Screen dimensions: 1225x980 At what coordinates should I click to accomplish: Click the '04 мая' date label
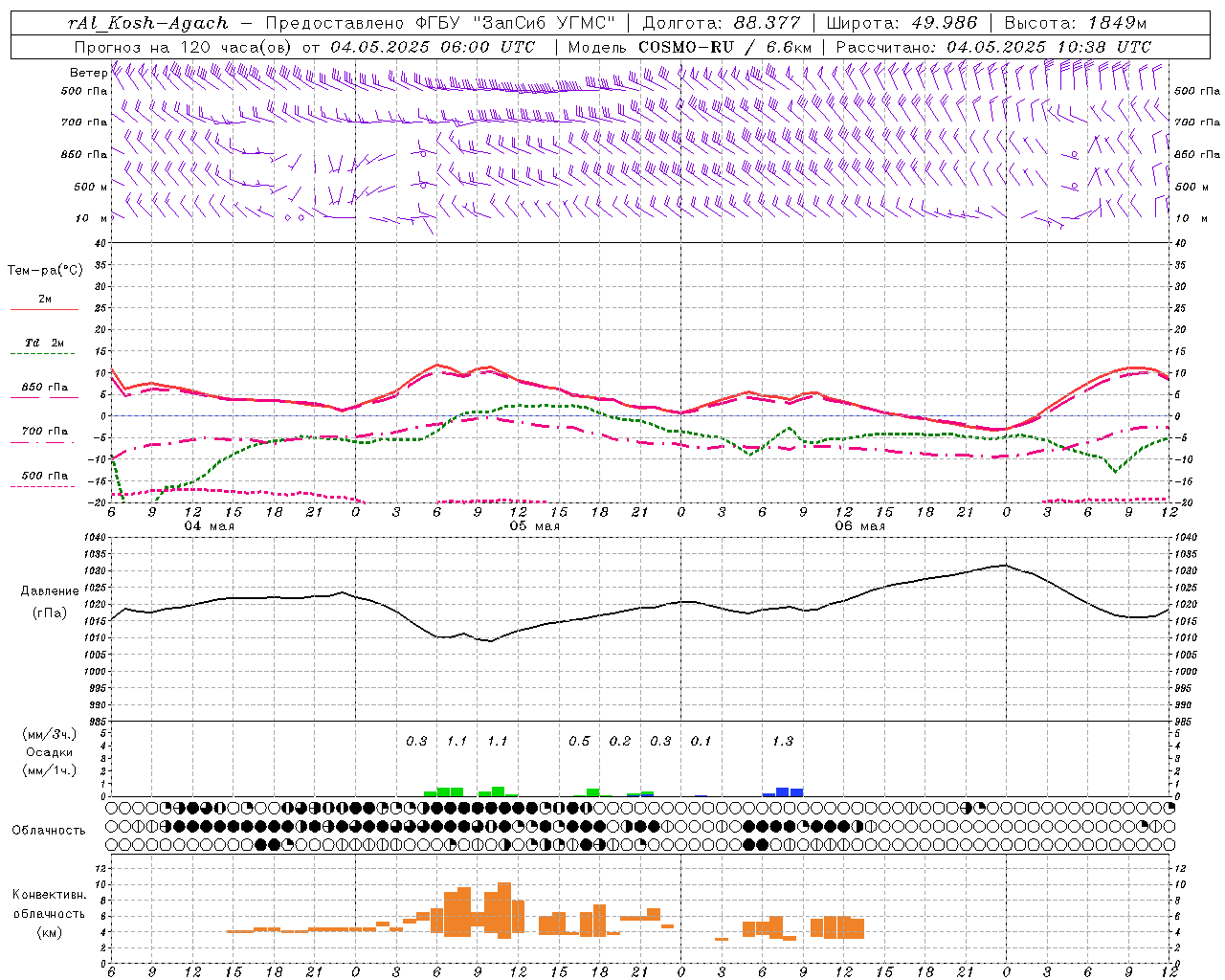(210, 526)
